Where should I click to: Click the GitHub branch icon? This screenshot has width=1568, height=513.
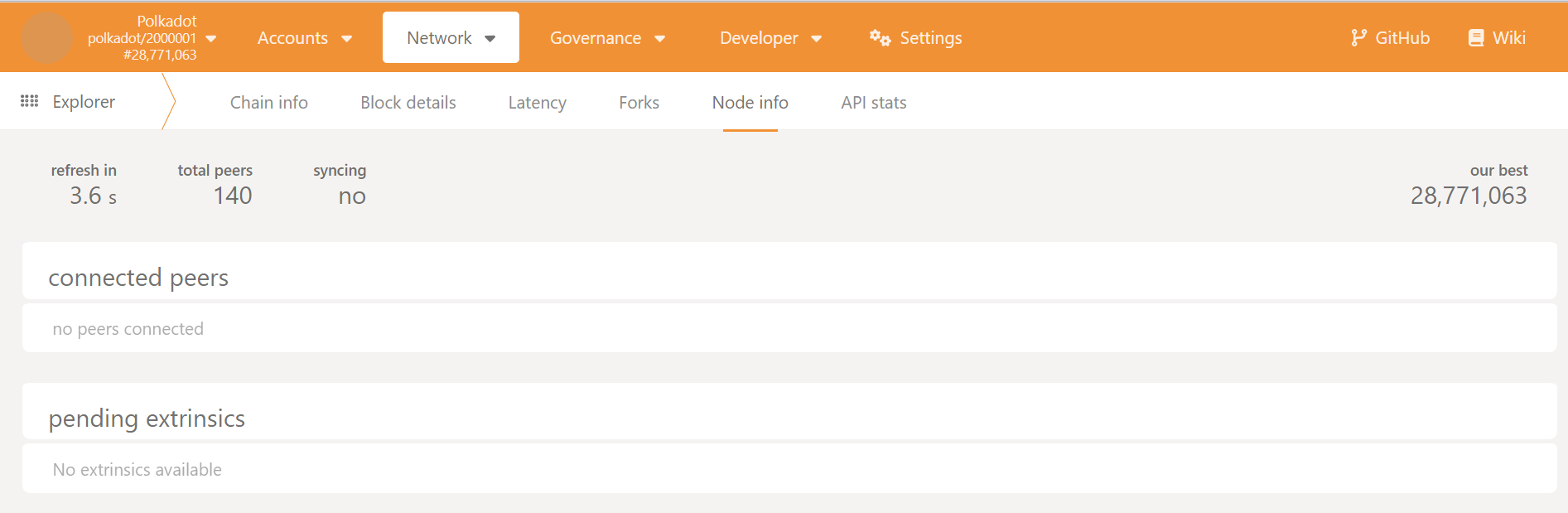(1358, 38)
